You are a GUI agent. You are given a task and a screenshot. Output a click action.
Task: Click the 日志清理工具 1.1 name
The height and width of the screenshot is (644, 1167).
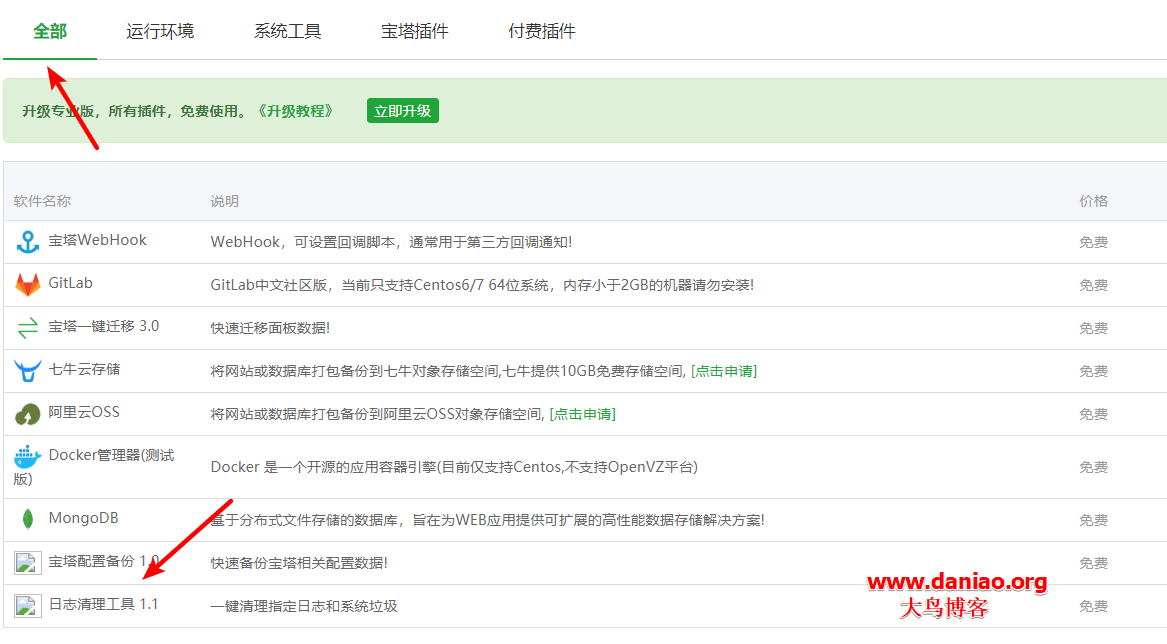click(103, 604)
